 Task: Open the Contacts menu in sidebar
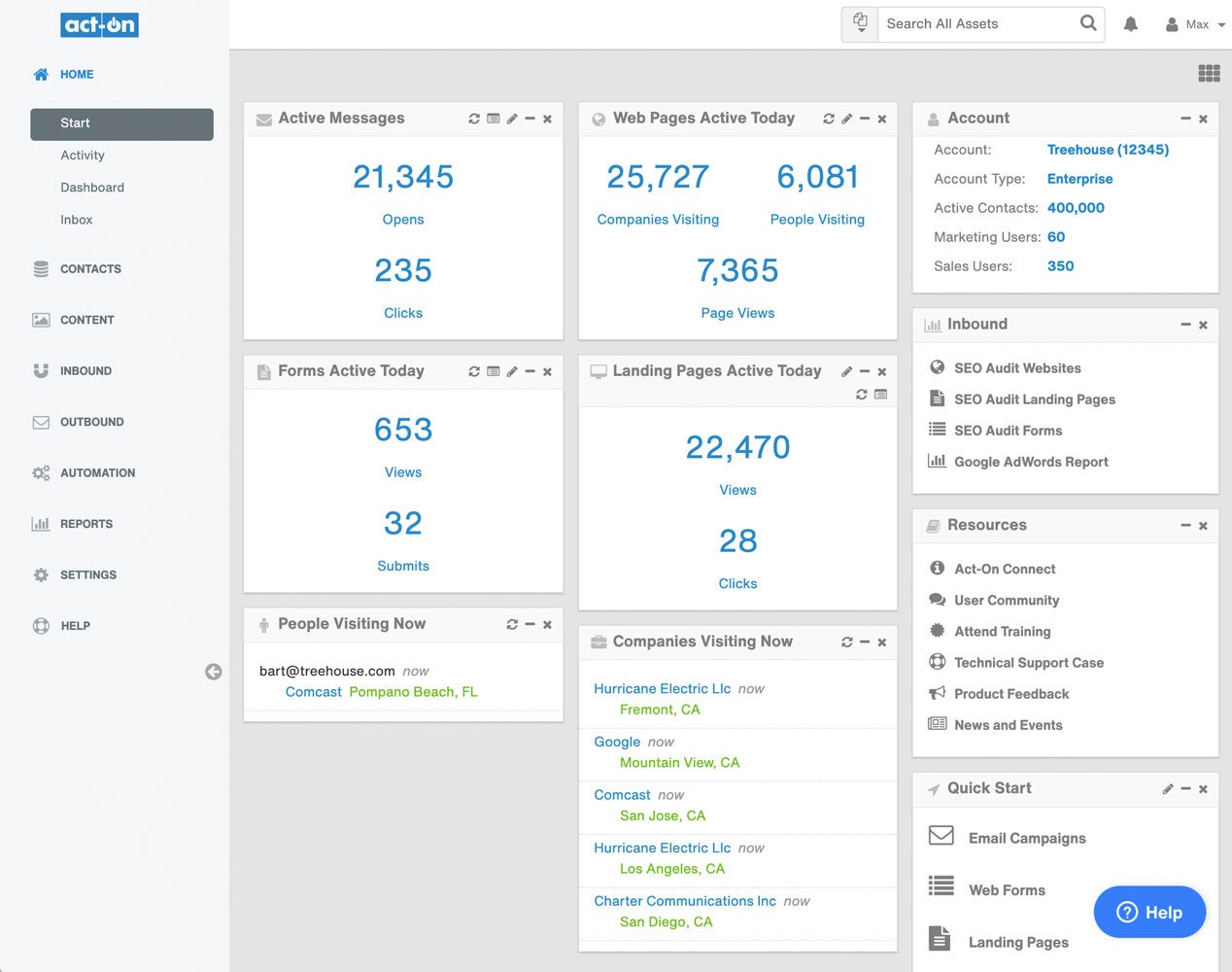pyautogui.click(x=90, y=269)
